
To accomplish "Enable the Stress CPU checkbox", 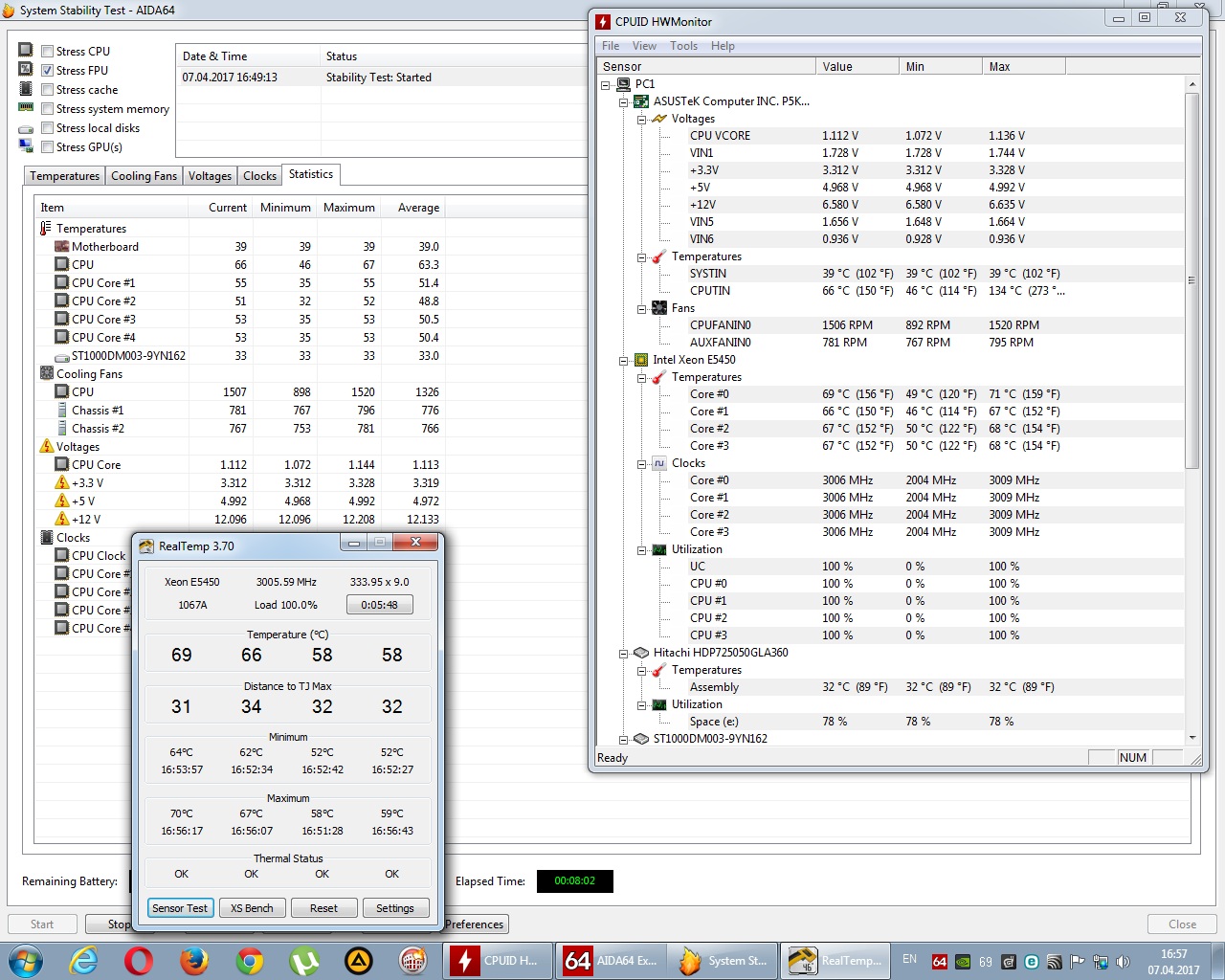I will click(47, 52).
